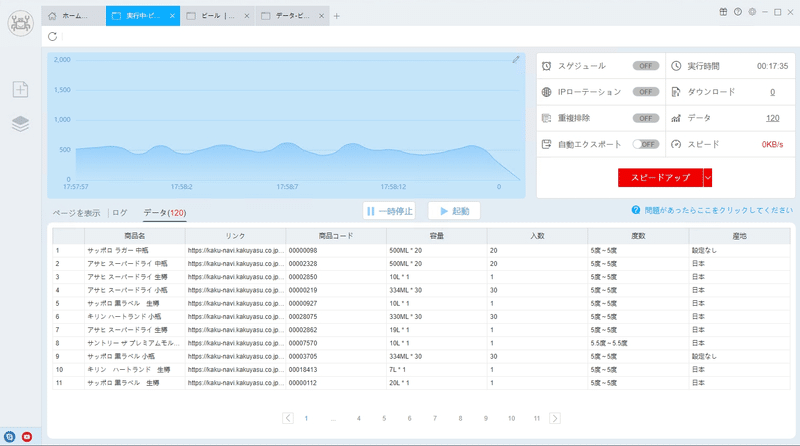
Task: Click the Octoparse logo icon
Action: click(20, 23)
